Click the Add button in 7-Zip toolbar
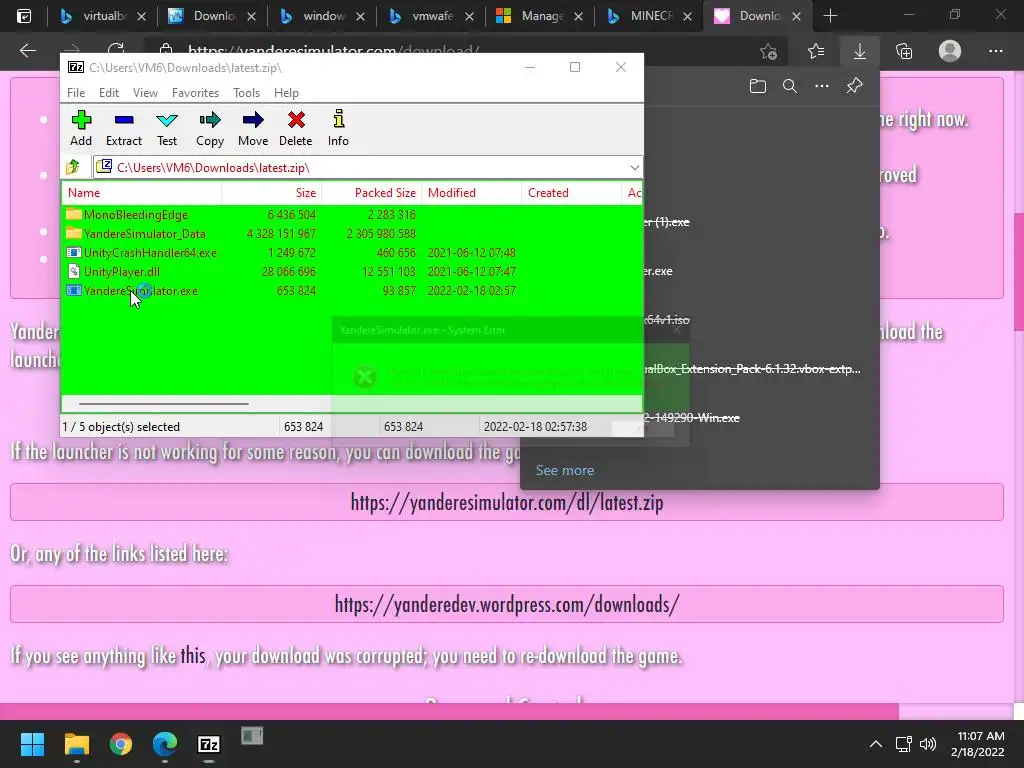 click(x=81, y=128)
